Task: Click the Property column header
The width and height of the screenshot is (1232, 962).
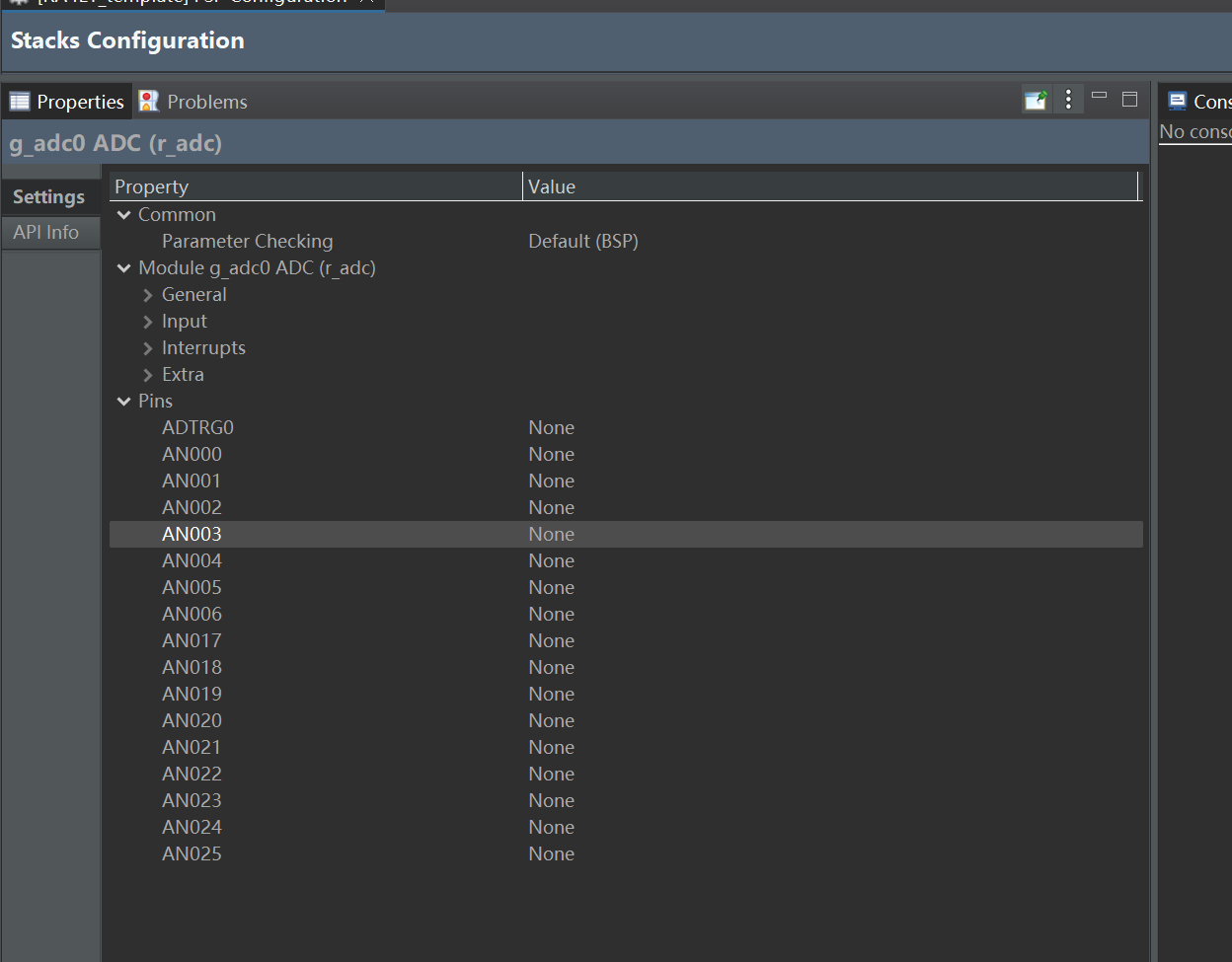Action: click(316, 186)
